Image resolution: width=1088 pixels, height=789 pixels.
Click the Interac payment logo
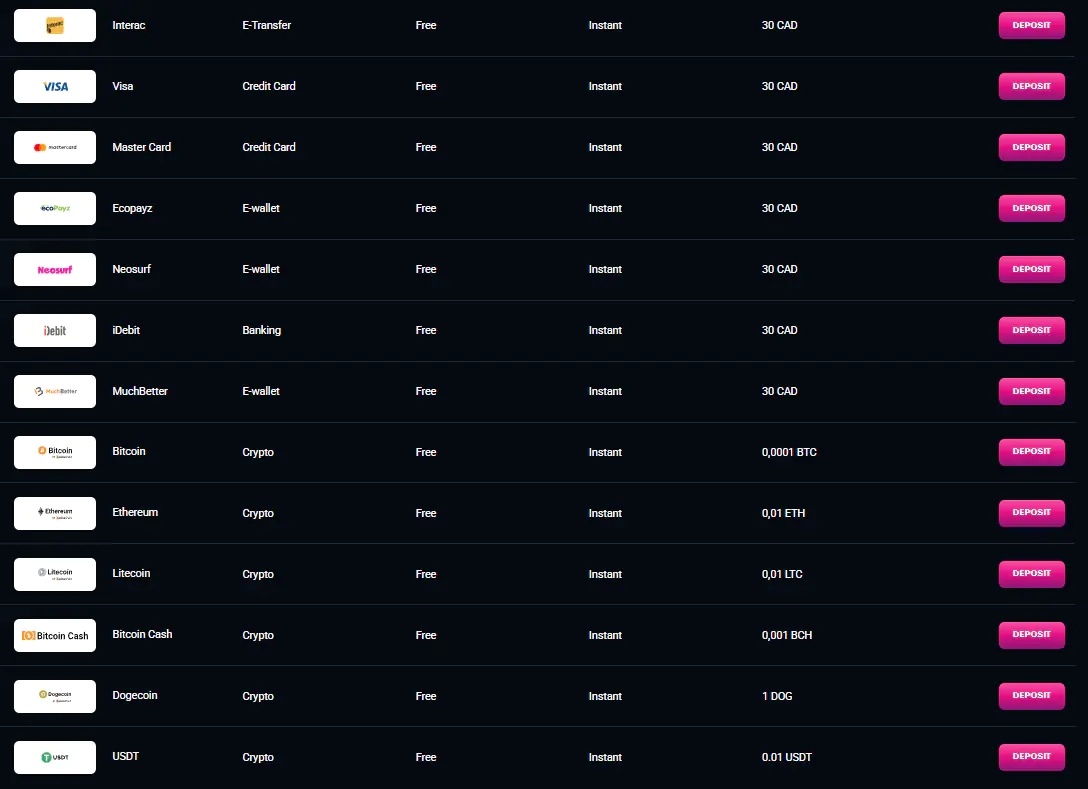point(55,26)
